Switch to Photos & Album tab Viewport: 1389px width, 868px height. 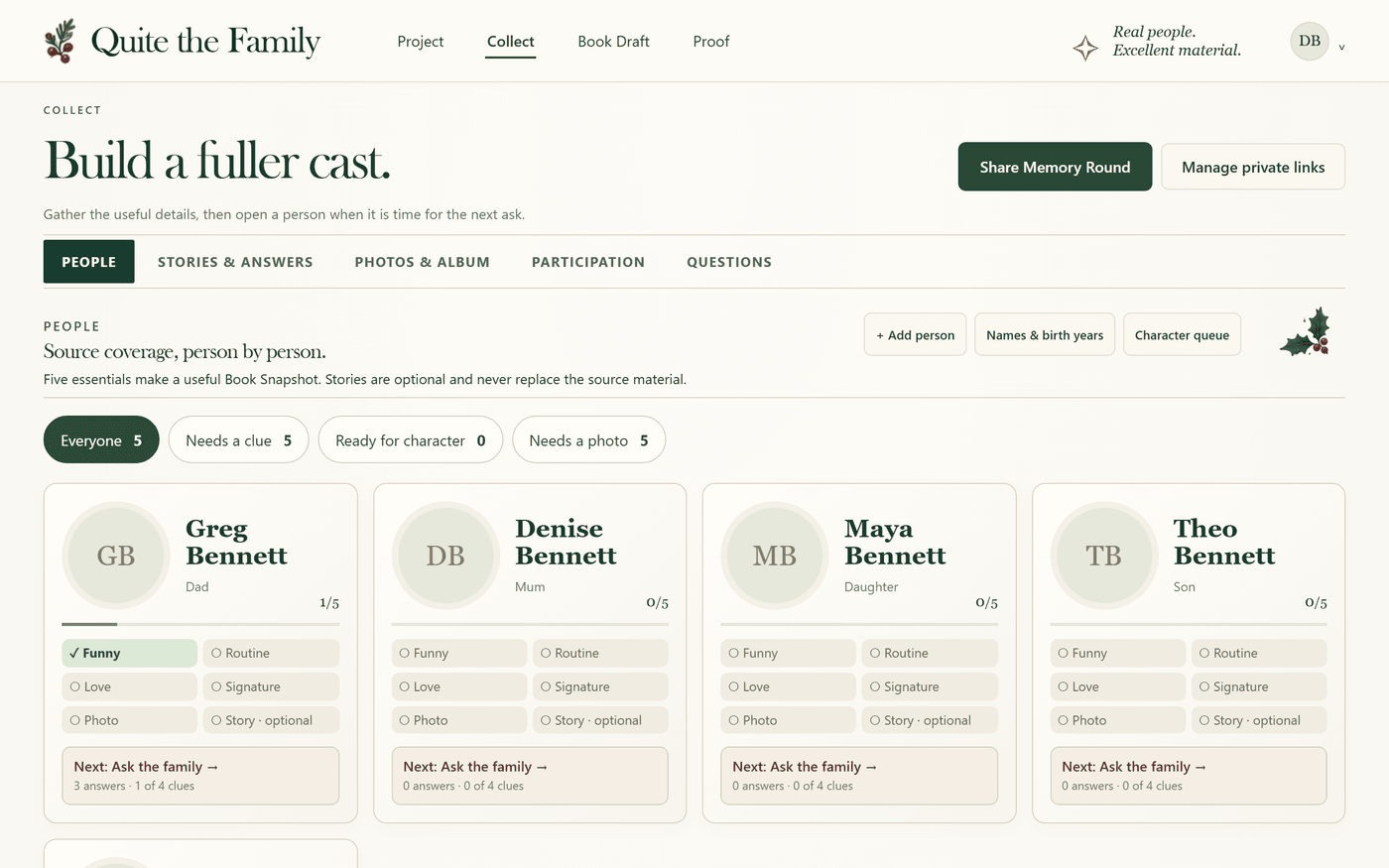pyautogui.click(x=423, y=262)
